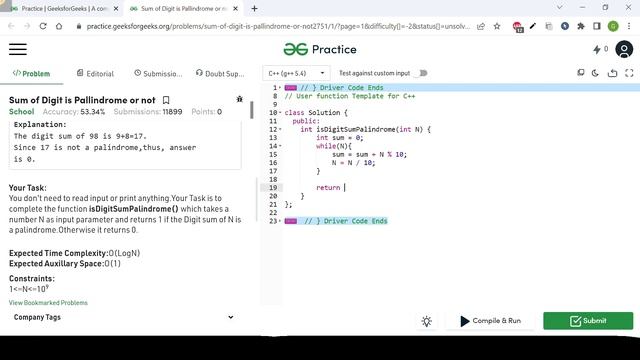Click 'Submissions: 11899' text

pos(148,112)
